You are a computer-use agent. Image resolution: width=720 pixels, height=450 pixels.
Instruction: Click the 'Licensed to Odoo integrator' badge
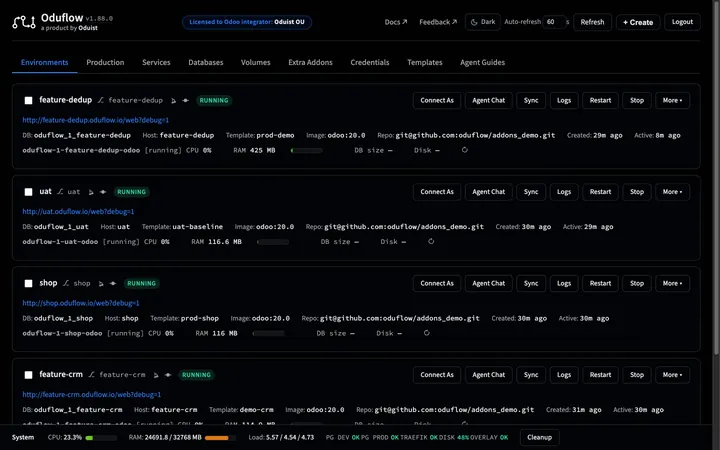point(247,22)
